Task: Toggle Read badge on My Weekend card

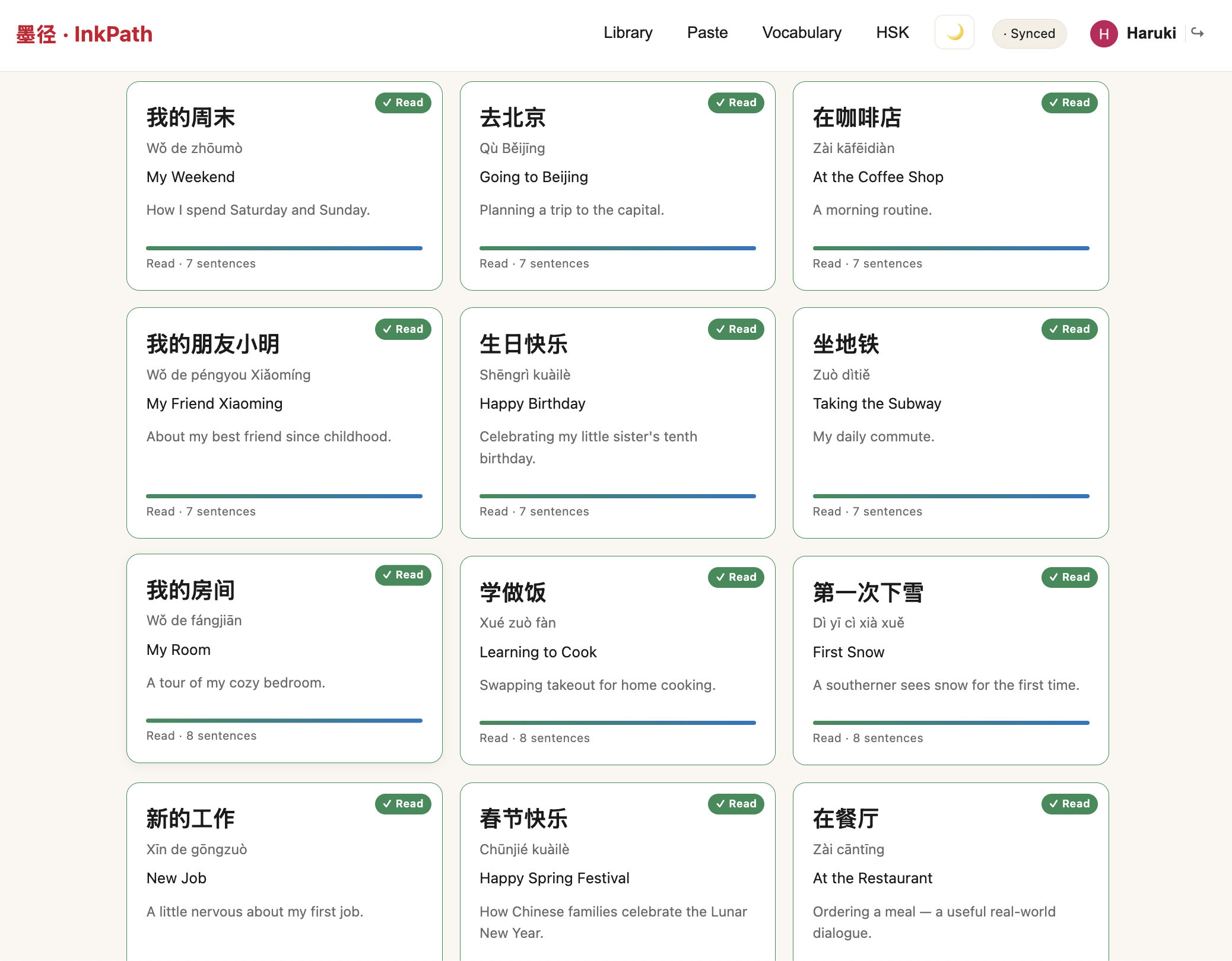Action: pos(403,103)
